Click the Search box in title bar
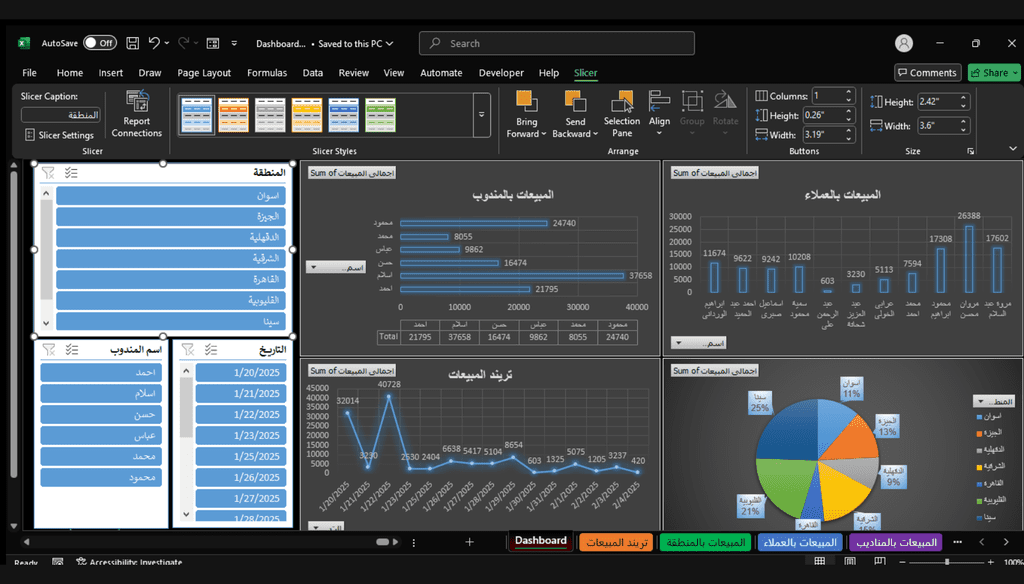Image resolution: width=1024 pixels, height=584 pixels. [x=556, y=43]
